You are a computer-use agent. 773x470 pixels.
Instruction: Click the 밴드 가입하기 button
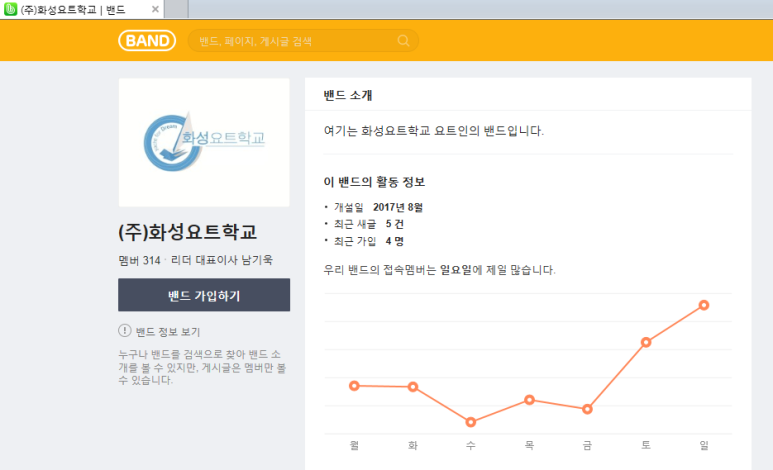tap(204, 295)
